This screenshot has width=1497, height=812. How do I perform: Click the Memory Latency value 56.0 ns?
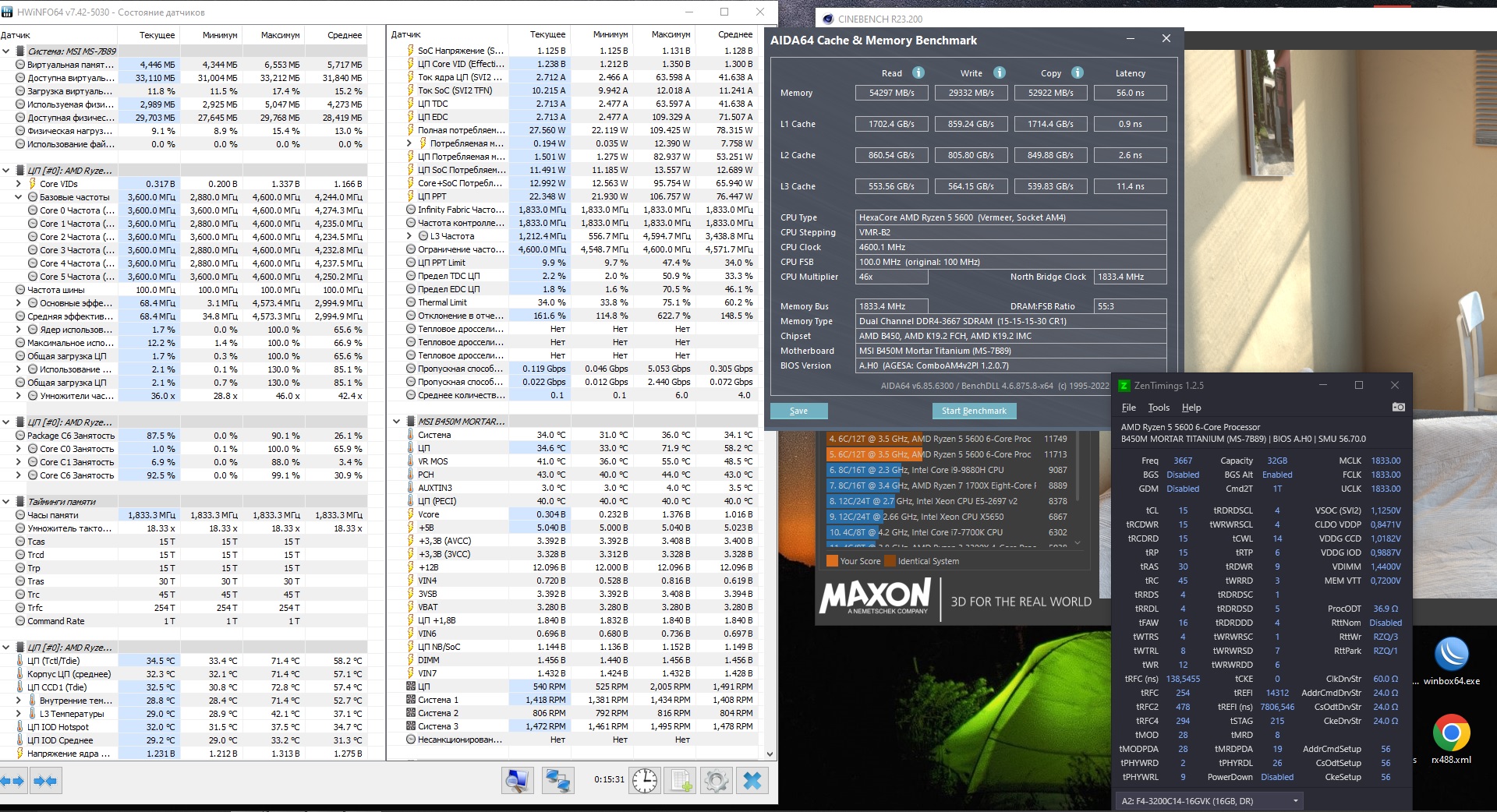pos(1131,93)
